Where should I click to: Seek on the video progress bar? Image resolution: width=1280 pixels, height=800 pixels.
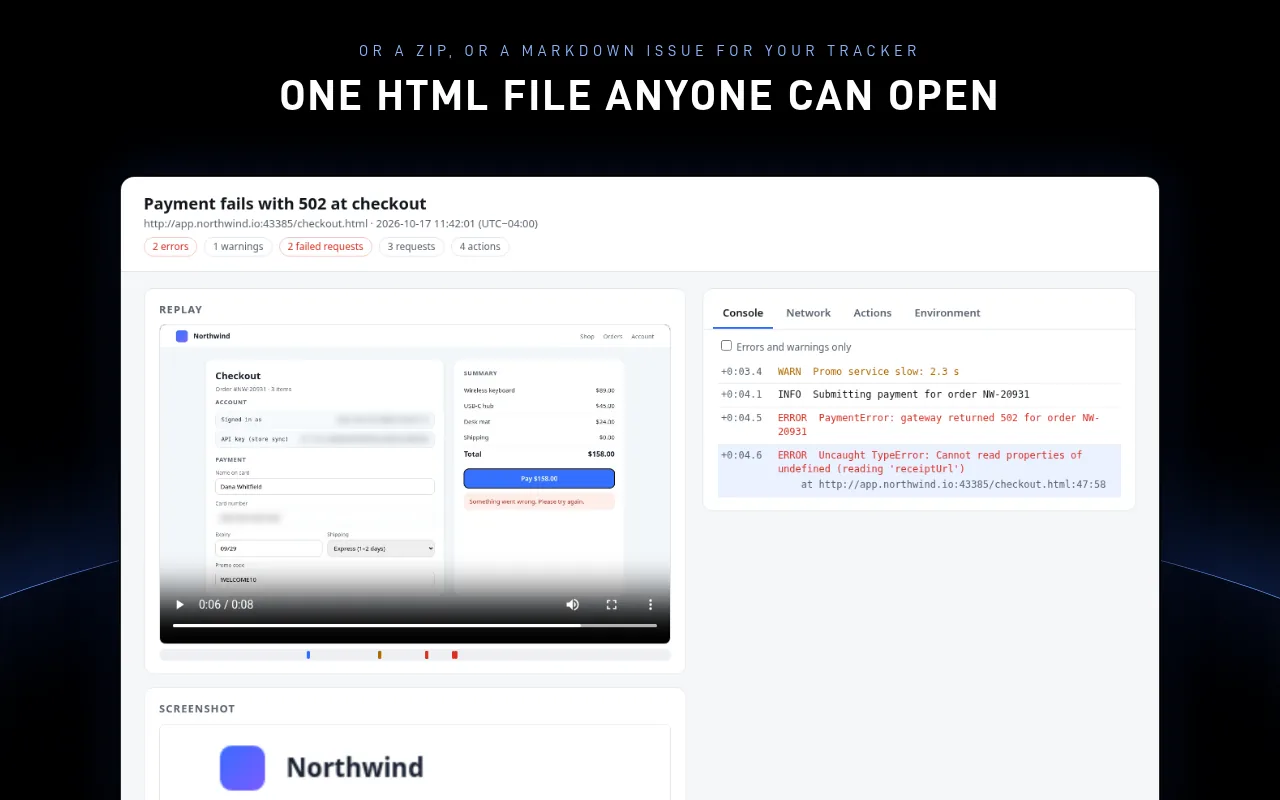tap(415, 626)
